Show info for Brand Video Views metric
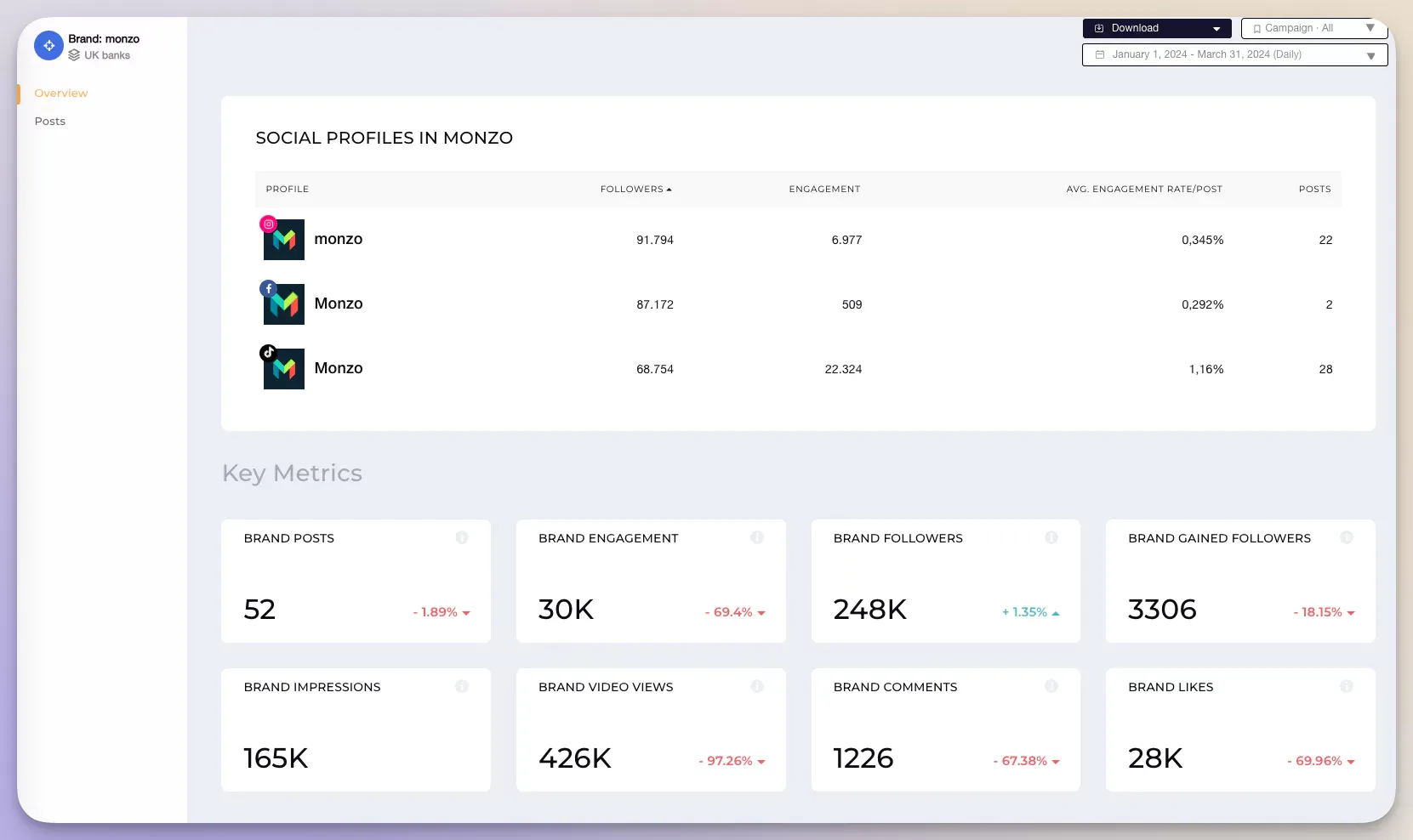Screen dimensions: 1413x840 pyautogui.click(x=757, y=686)
